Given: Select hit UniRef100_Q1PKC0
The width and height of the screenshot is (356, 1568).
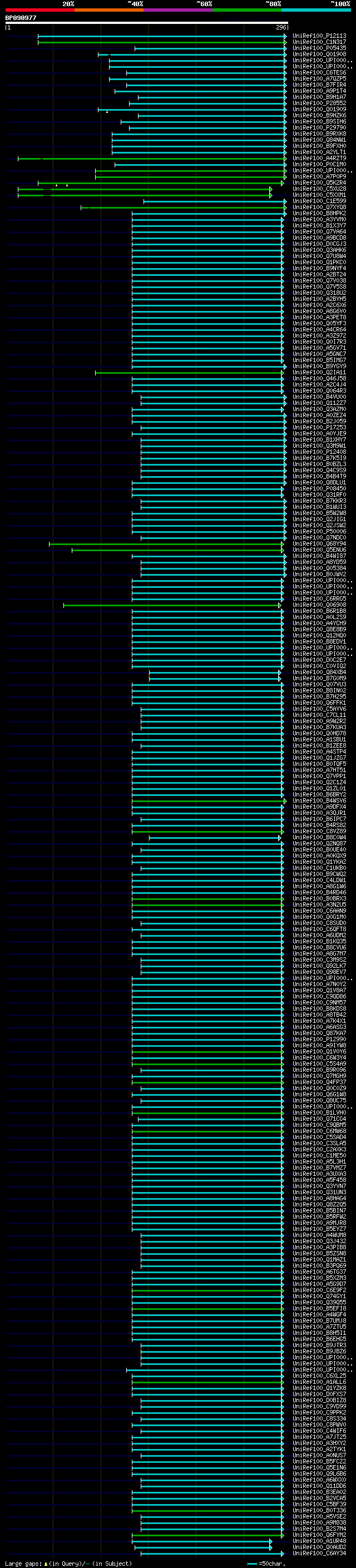Looking at the screenshot, I should coord(319,263).
